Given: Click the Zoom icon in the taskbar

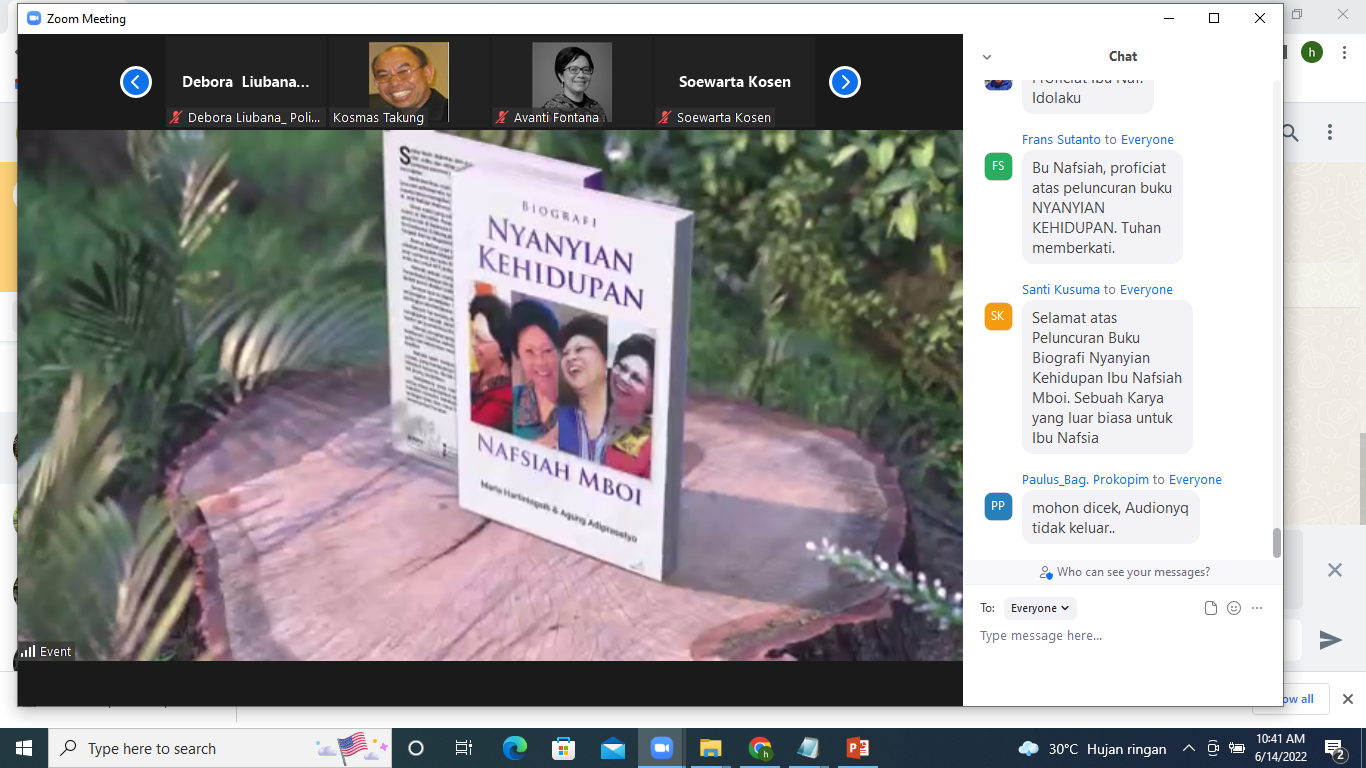Looking at the screenshot, I should tap(661, 748).
